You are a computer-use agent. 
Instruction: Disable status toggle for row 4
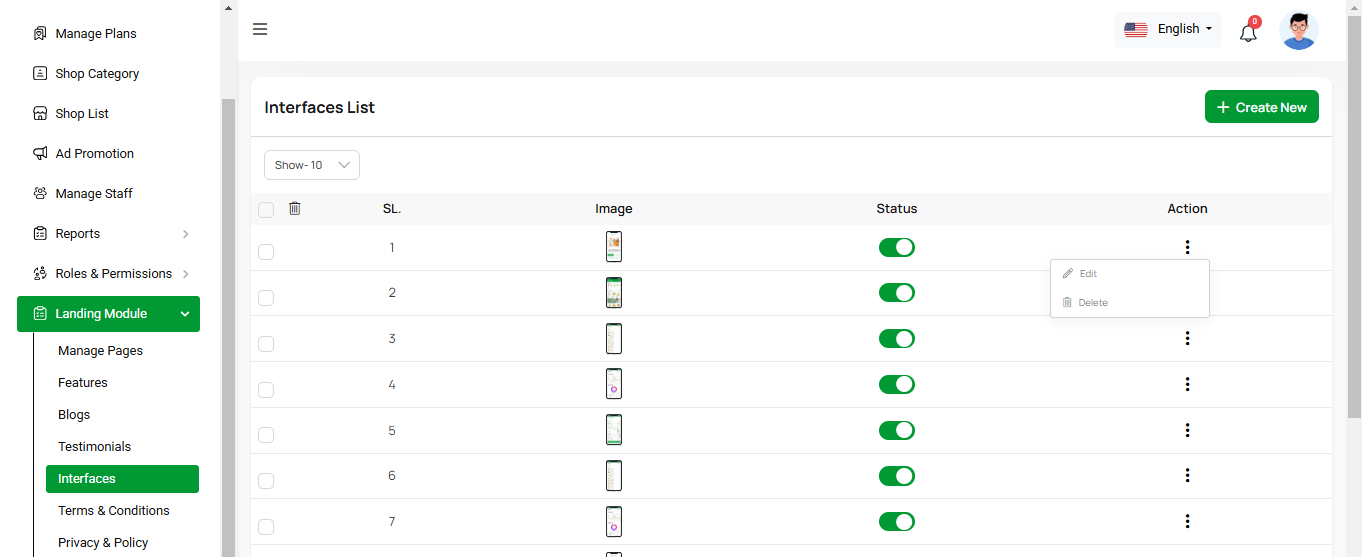tap(896, 384)
